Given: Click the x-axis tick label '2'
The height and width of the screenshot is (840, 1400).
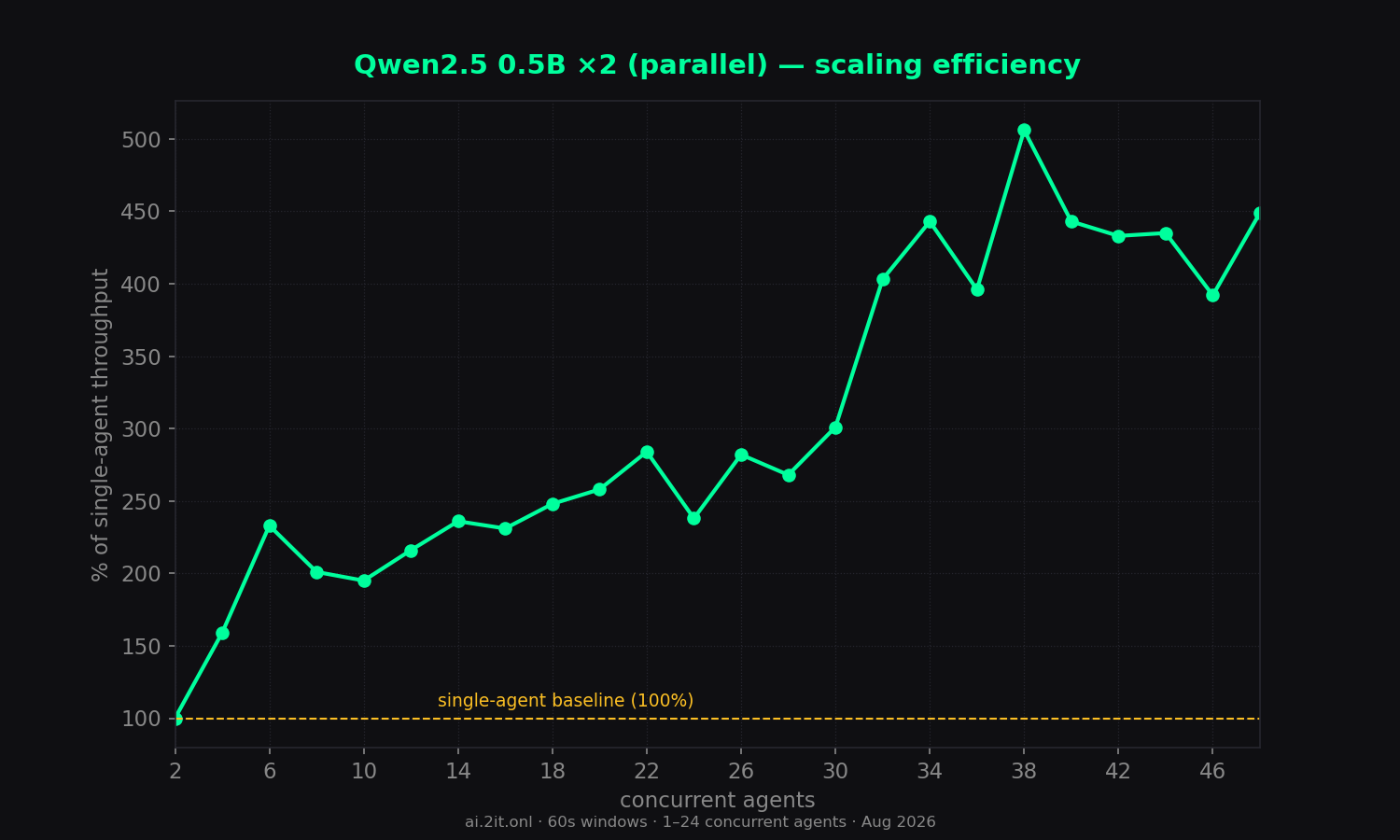Looking at the screenshot, I should [175, 772].
